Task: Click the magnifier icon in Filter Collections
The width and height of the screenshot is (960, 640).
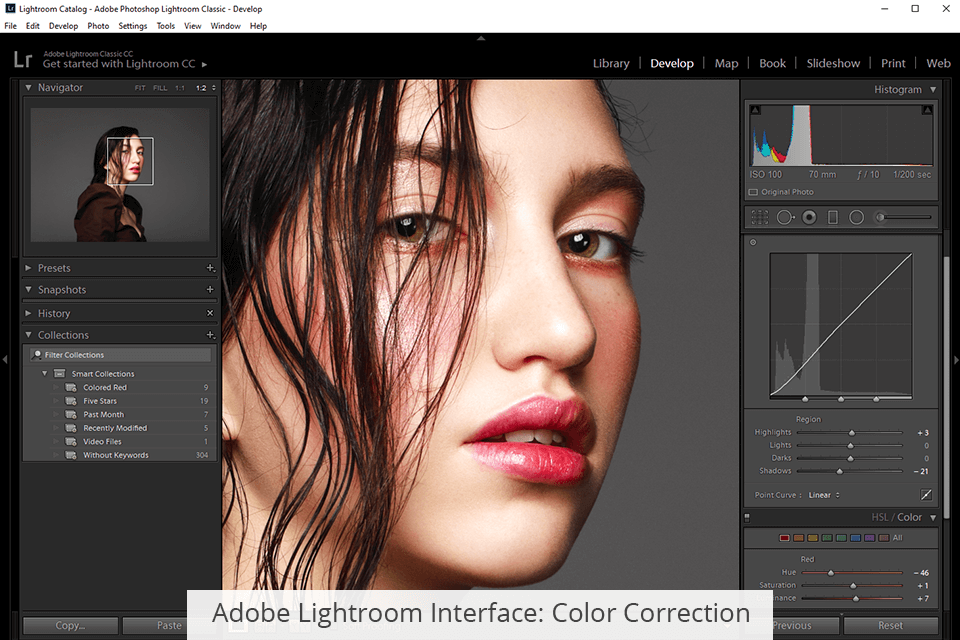Action: point(37,355)
